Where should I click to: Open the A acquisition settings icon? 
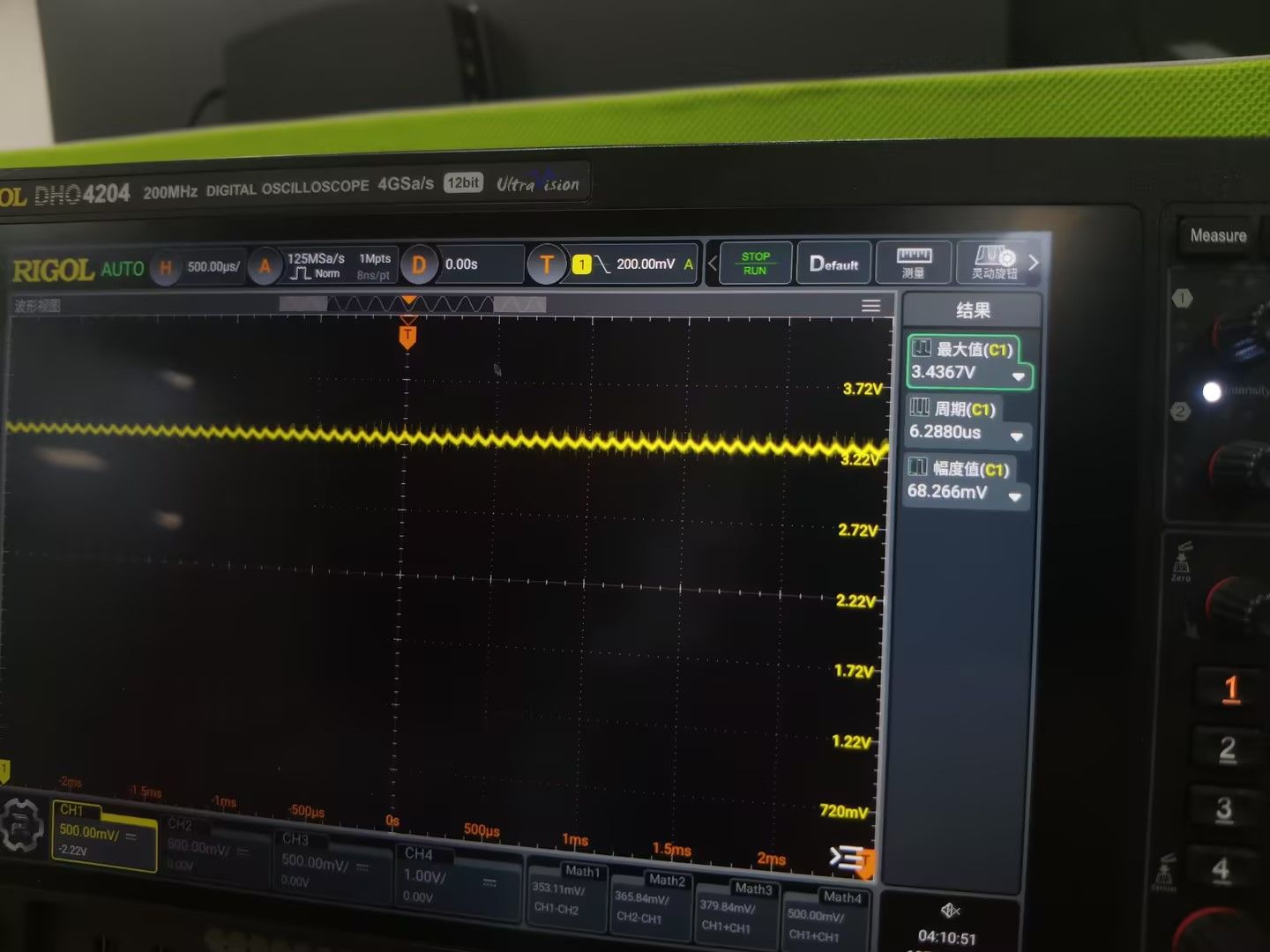(x=265, y=266)
